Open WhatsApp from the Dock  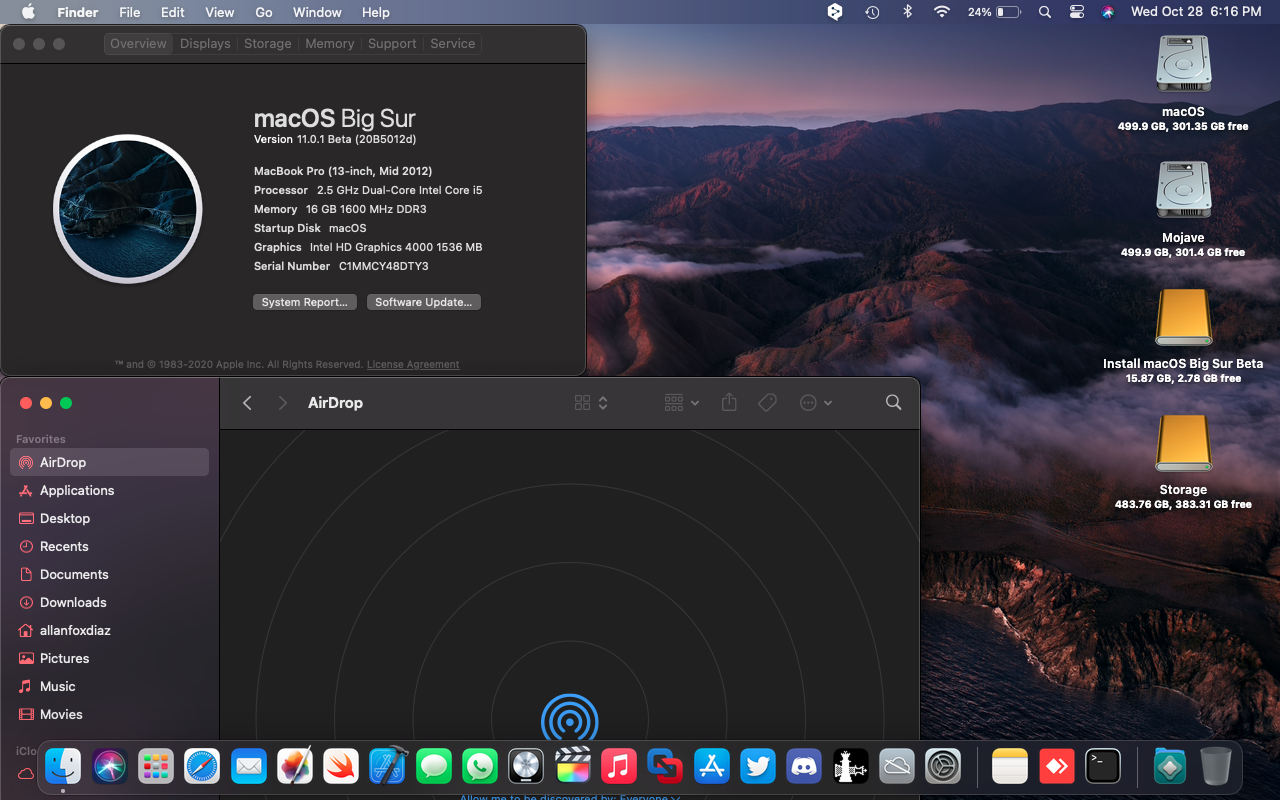[x=480, y=767]
